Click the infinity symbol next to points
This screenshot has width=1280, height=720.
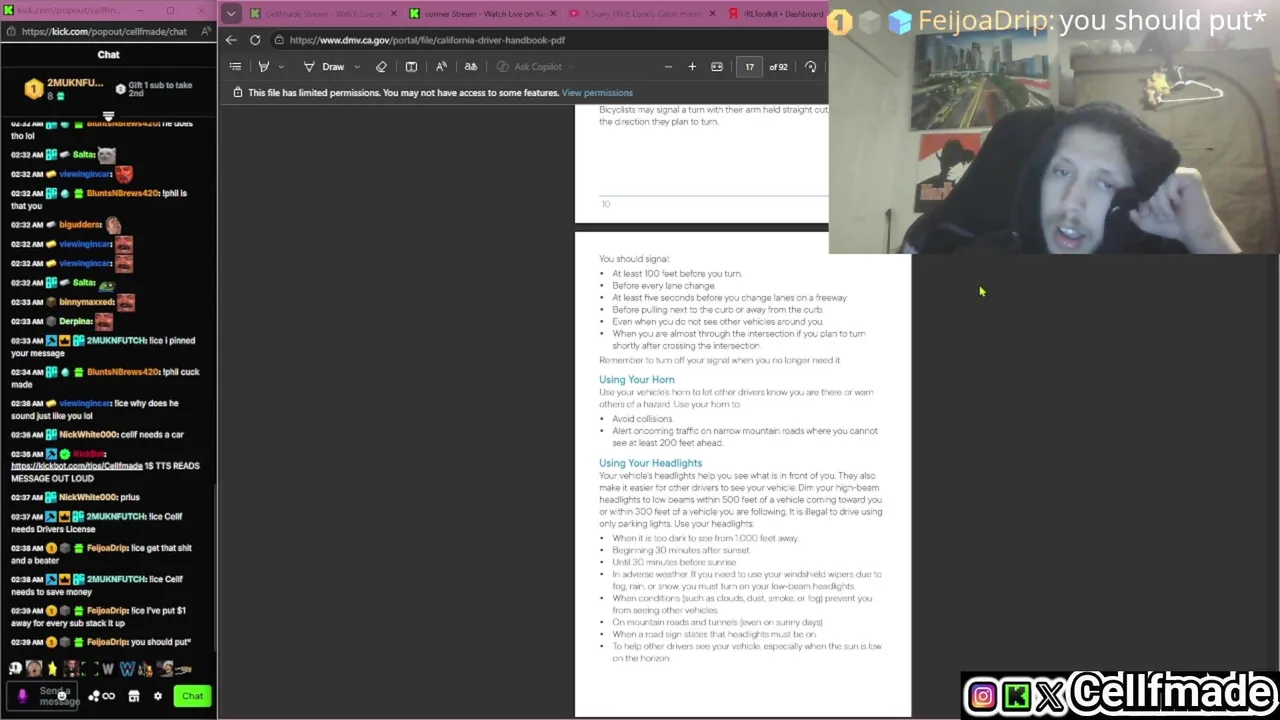click(109, 696)
